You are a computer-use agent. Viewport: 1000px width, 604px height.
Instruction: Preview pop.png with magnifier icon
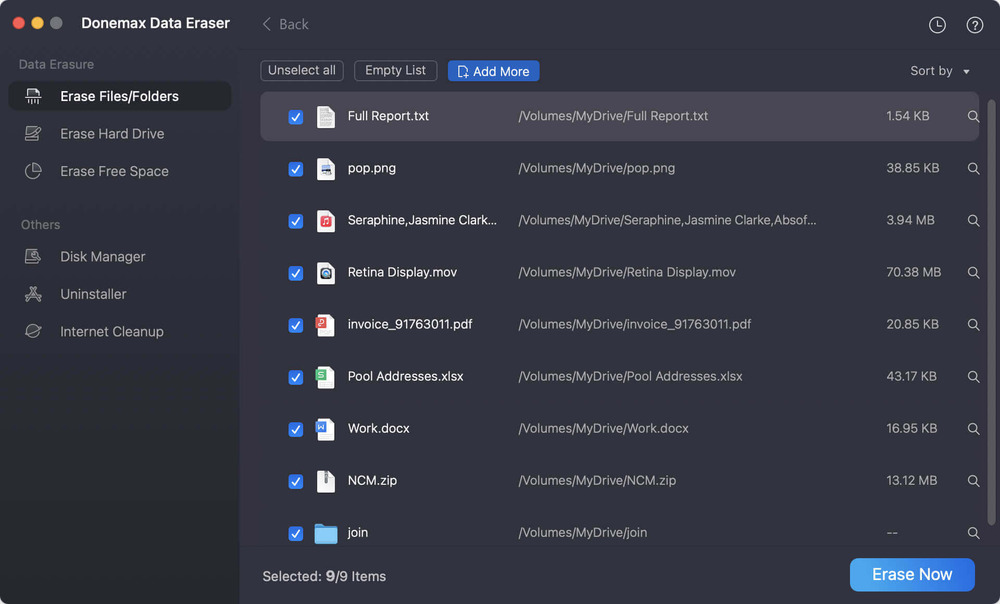pyautogui.click(x=973, y=168)
